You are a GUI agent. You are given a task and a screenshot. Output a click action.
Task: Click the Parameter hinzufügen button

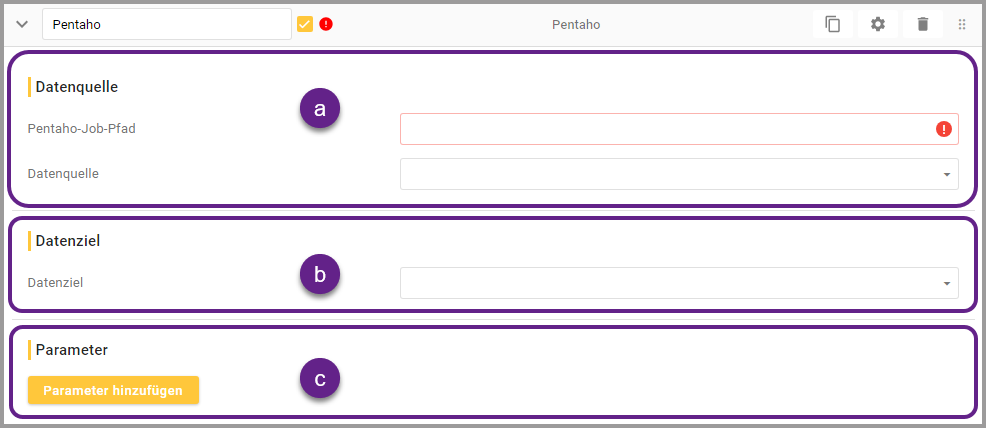click(113, 390)
